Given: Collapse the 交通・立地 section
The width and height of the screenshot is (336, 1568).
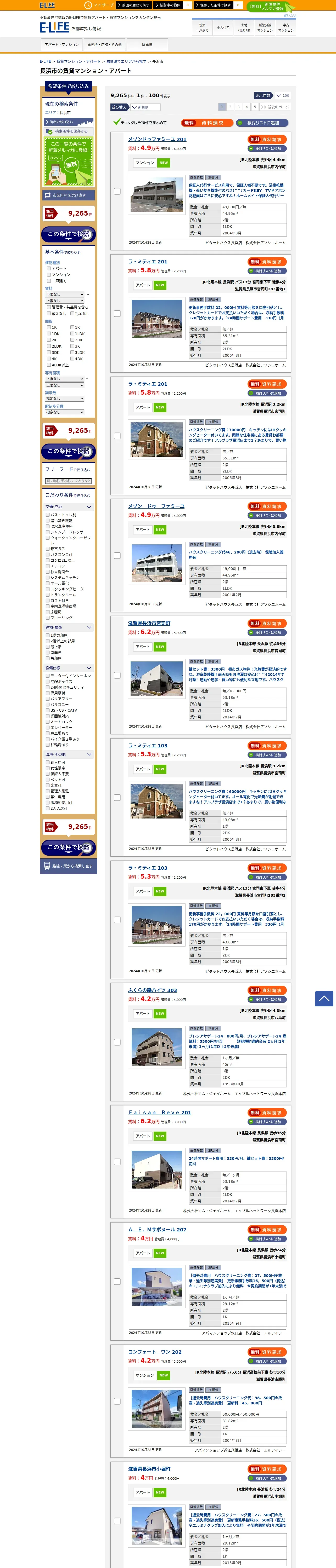Looking at the screenshot, I should click(x=68, y=506).
